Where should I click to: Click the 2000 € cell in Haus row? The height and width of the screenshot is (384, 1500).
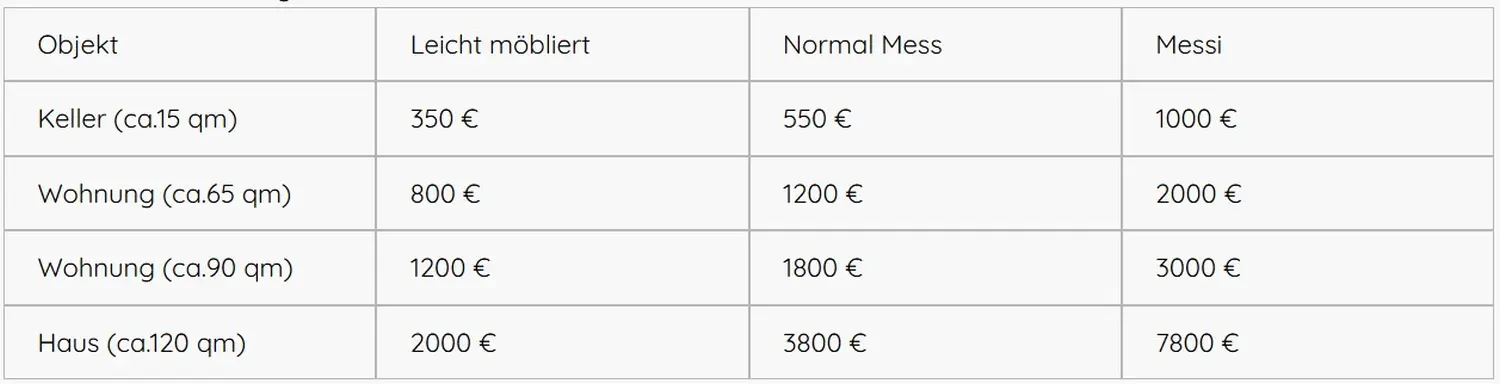click(563, 343)
